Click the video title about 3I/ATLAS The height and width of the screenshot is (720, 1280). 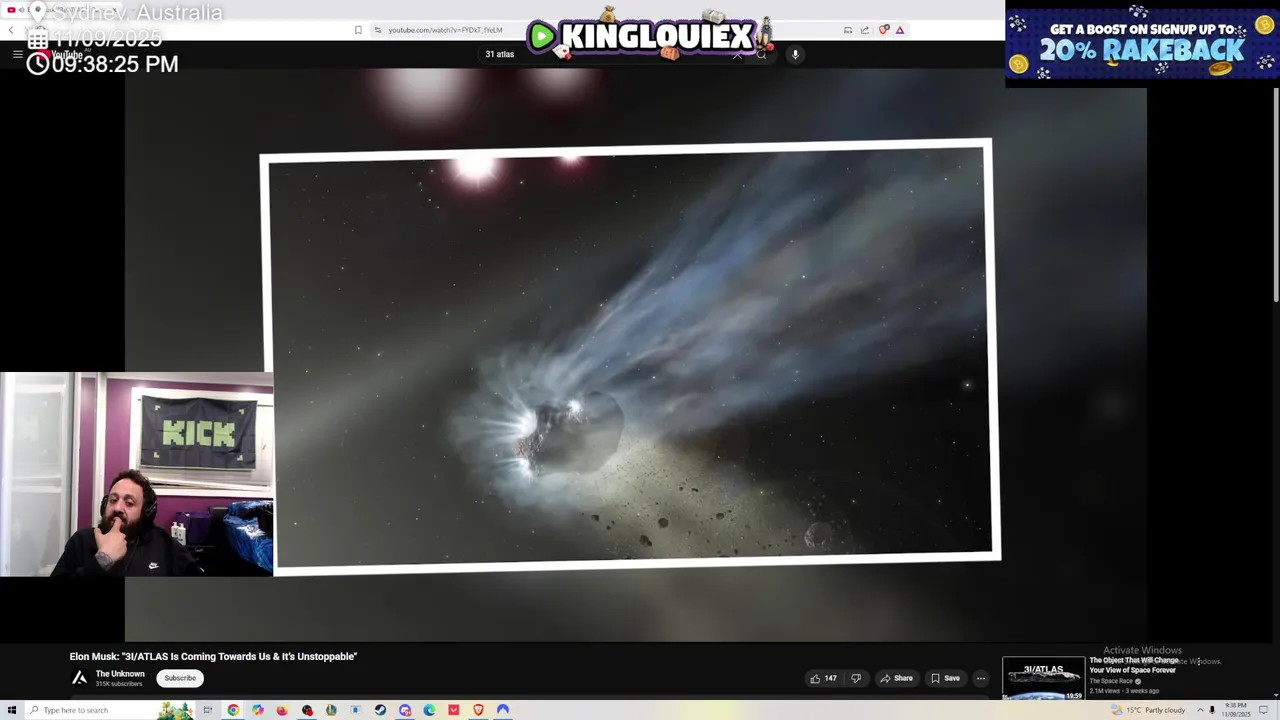pos(213,656)
